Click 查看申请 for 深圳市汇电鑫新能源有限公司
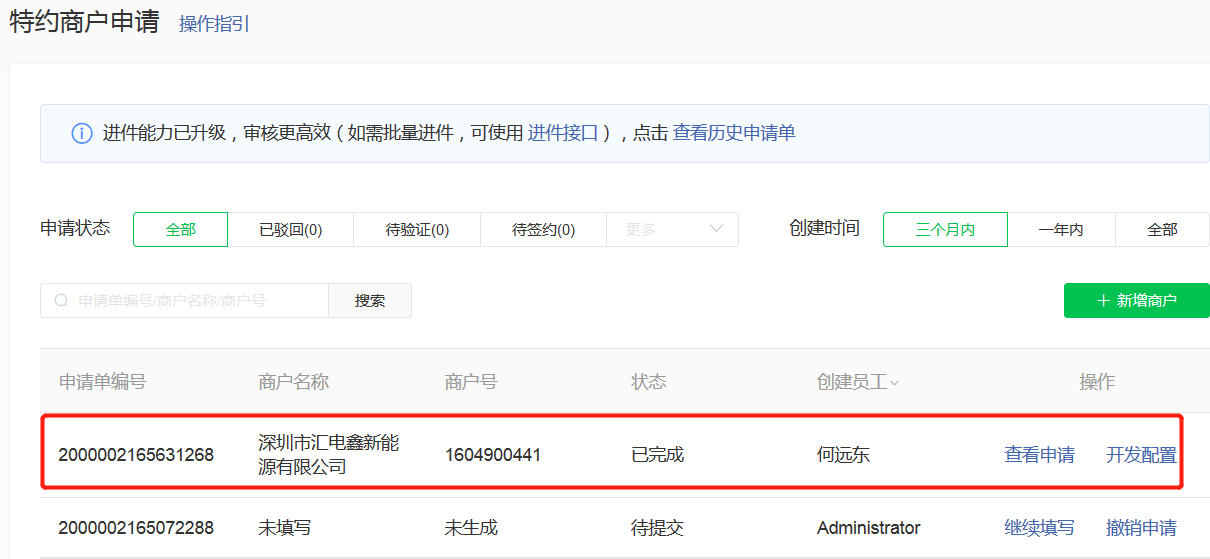Viewport: 1210px width, 559px height. click(1039, 455)
